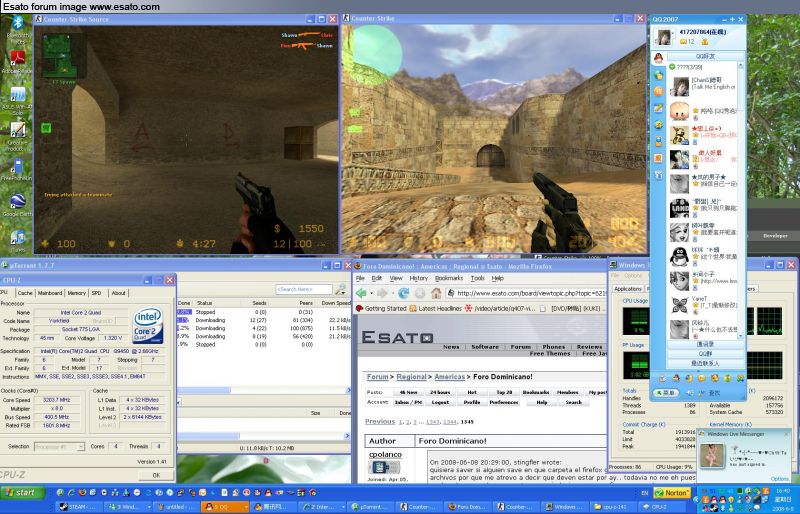Viewport: 800px width, 514px height.
Task: Click Phones in Esato navigation bar
Action: [554, 347]
